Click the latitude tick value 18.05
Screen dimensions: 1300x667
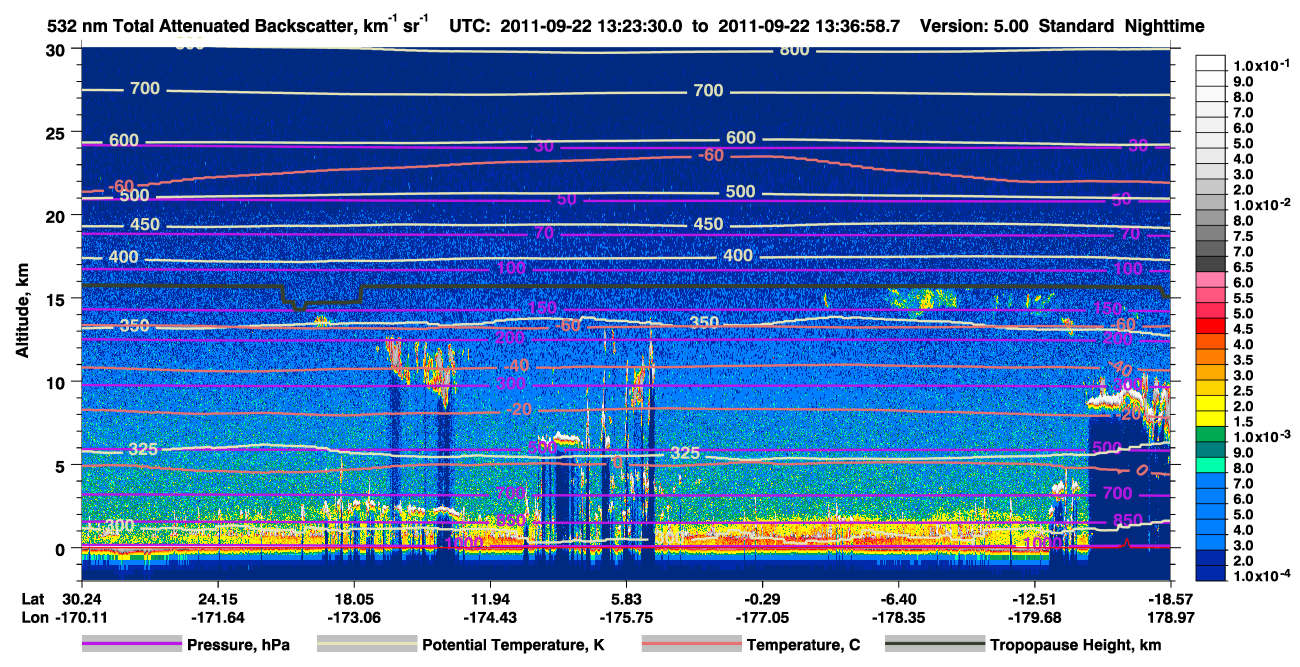tap(352, 598)
